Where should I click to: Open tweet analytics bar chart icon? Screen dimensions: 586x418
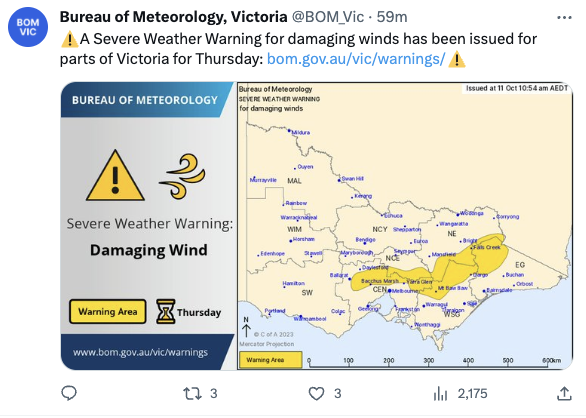coord(440,394)
